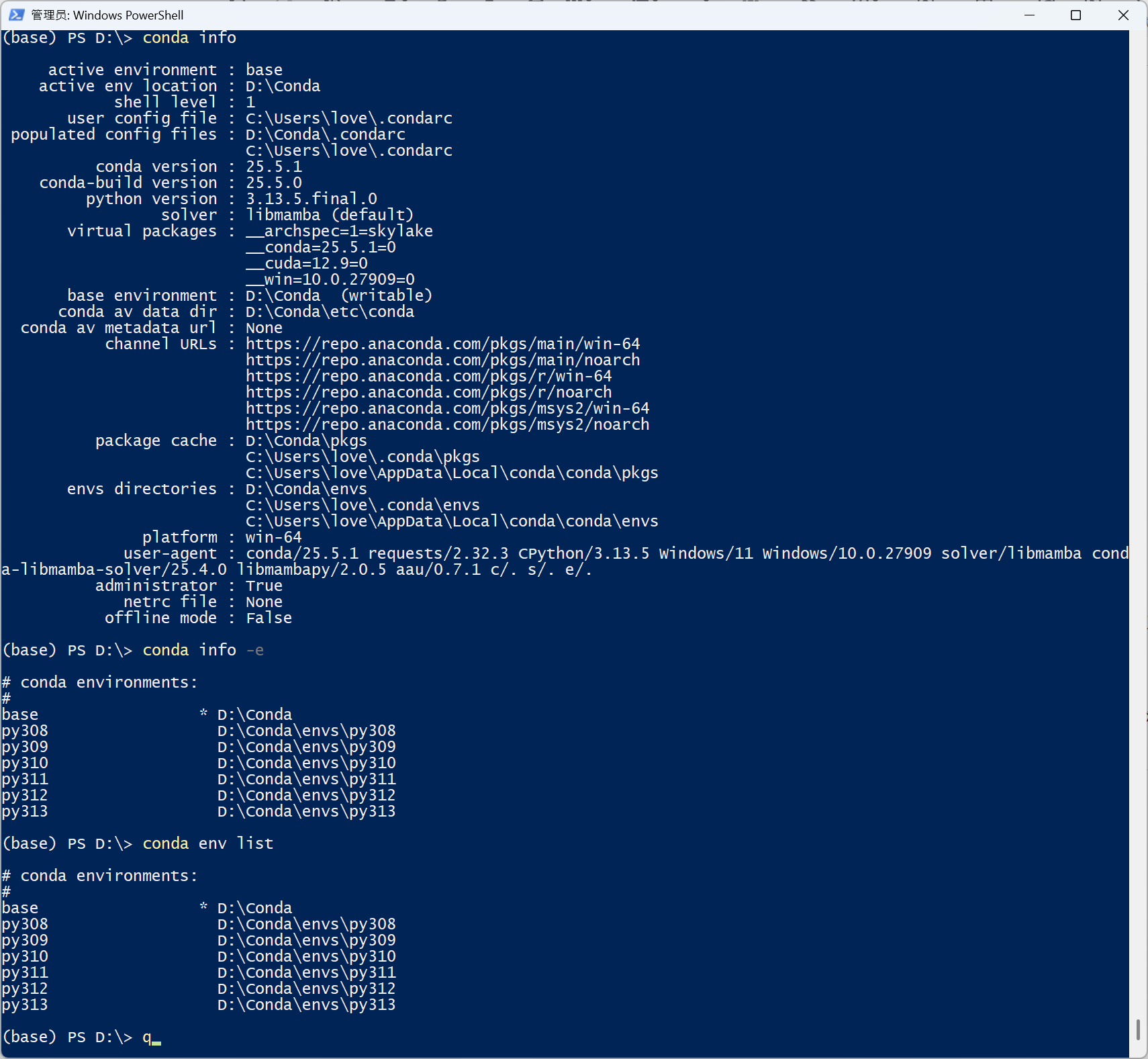
Task: Click the administrator True value
Action: click(264, 585)
